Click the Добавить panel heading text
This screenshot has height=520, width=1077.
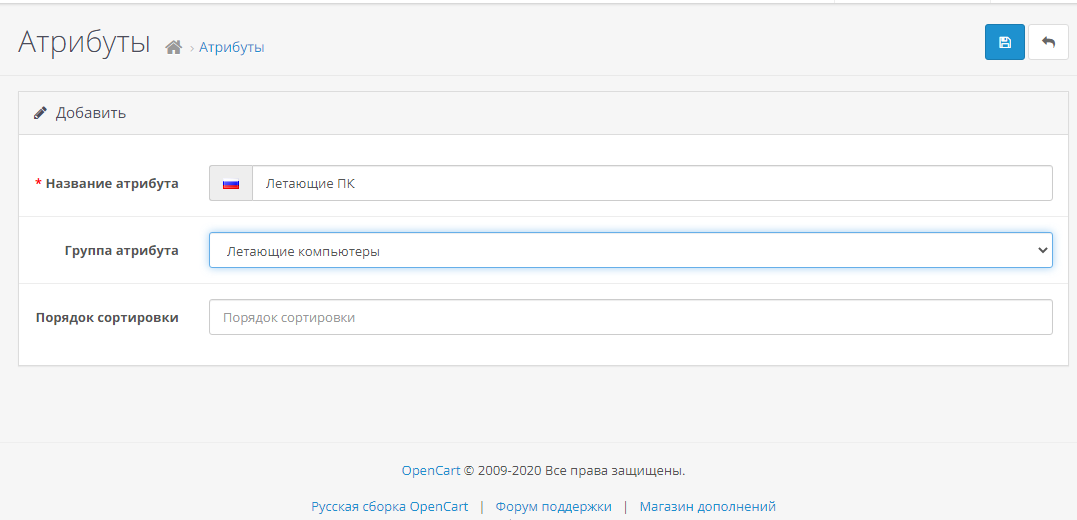click(x=90, y=113)
